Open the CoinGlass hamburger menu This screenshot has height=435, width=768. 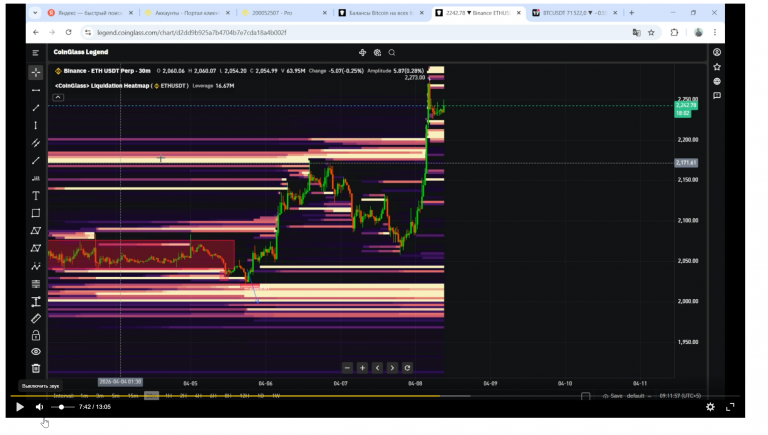click(35, 52)
